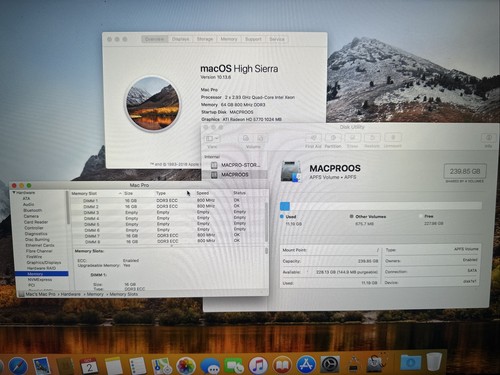Collapse the Hardware tree in System Information
The image size is (500, 375).
click(14, 193)
